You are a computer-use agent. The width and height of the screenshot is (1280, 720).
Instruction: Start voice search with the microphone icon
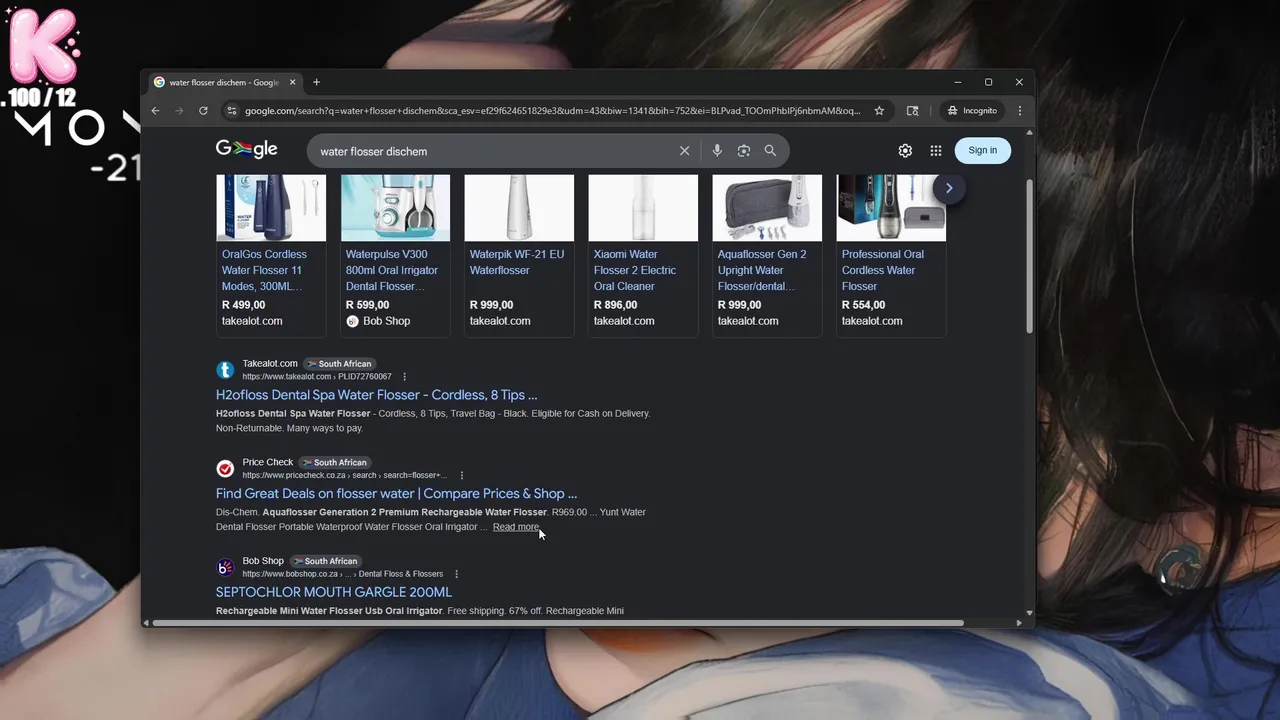click(x=717, y=151)
